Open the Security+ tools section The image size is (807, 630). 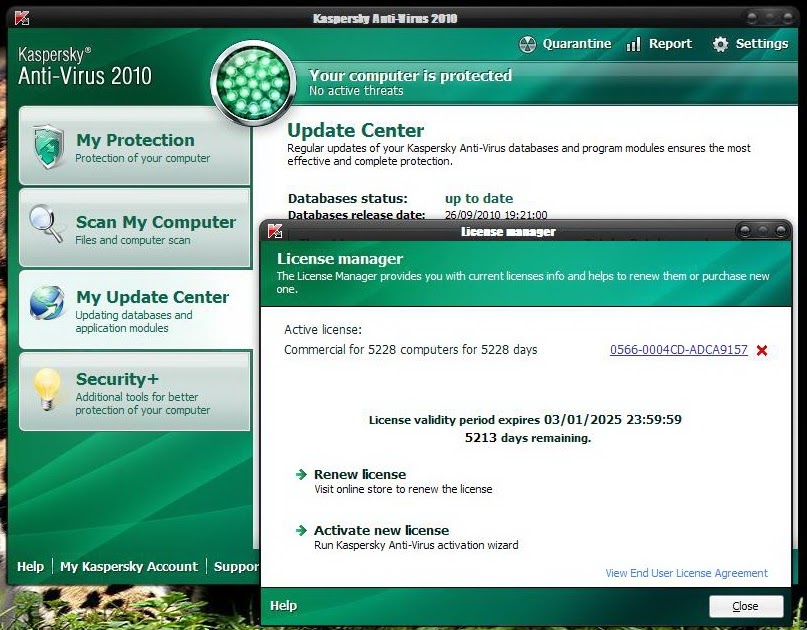[134, 392]
